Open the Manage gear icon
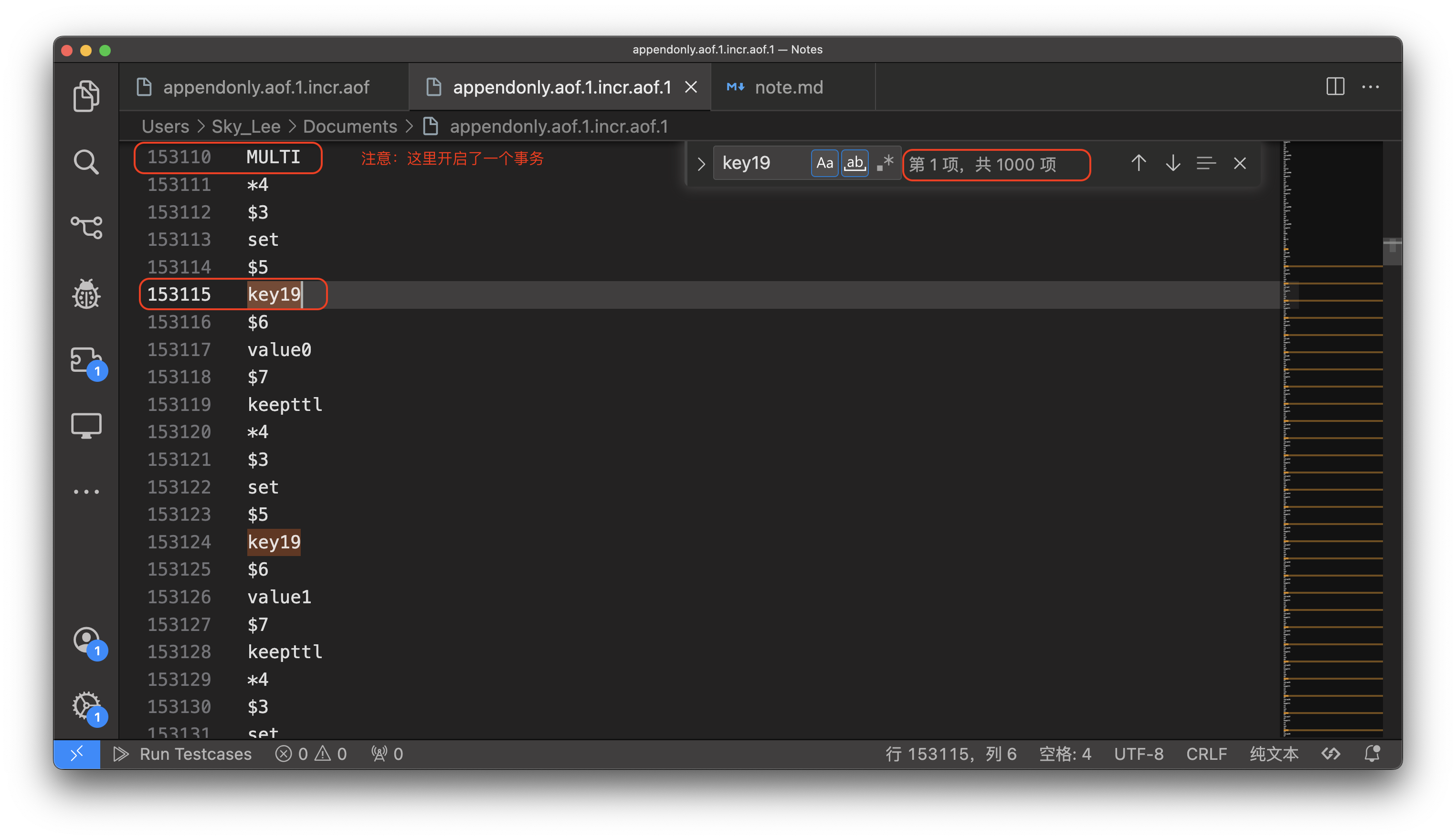Image resolution: width=1456 pixels, height=840 pixels. click(x=86, y=705)
